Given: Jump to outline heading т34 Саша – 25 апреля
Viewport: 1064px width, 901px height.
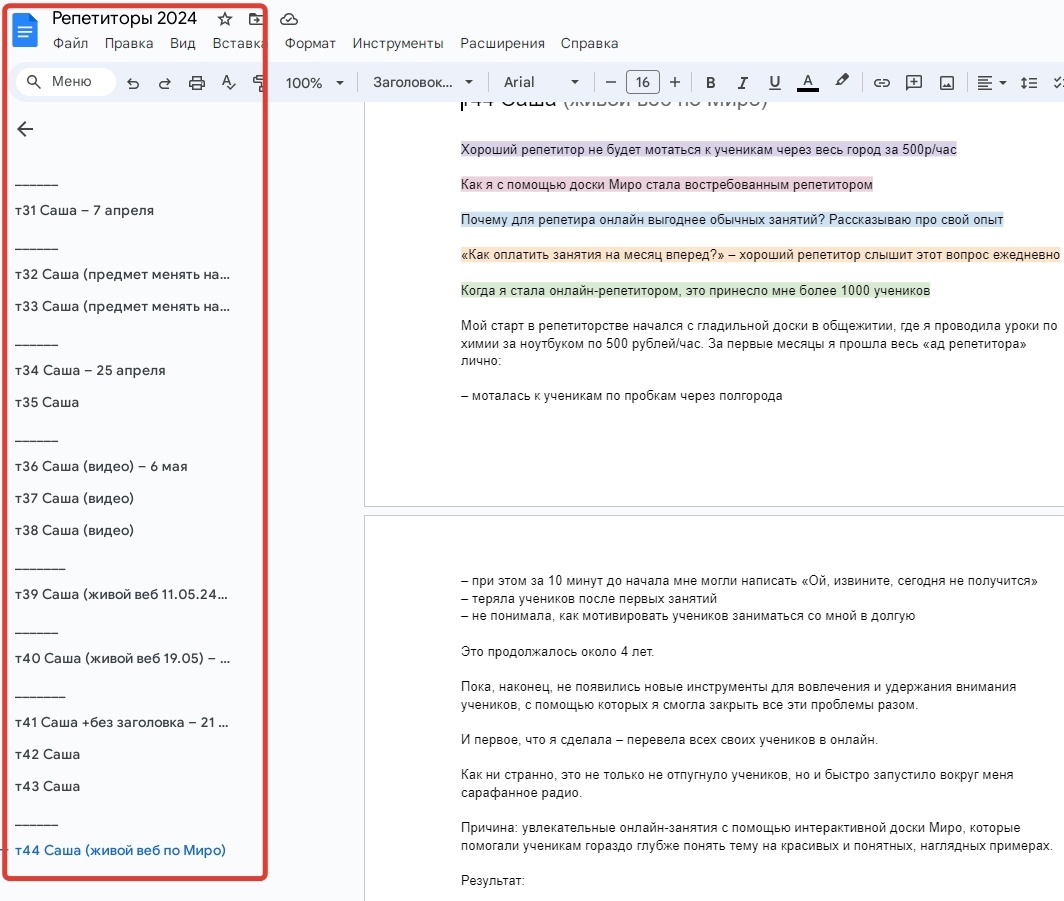Looking at the screenshot, I should tap(90, 370).
